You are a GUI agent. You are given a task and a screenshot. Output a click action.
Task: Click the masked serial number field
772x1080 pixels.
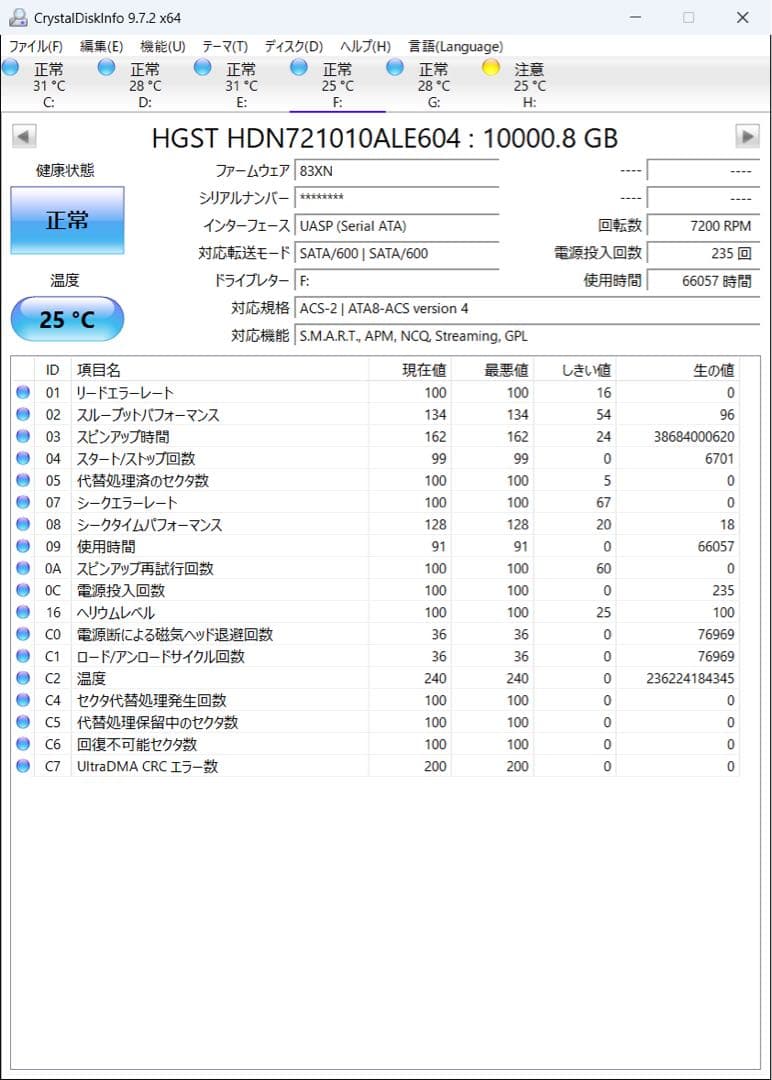click(x=397, y=198)
